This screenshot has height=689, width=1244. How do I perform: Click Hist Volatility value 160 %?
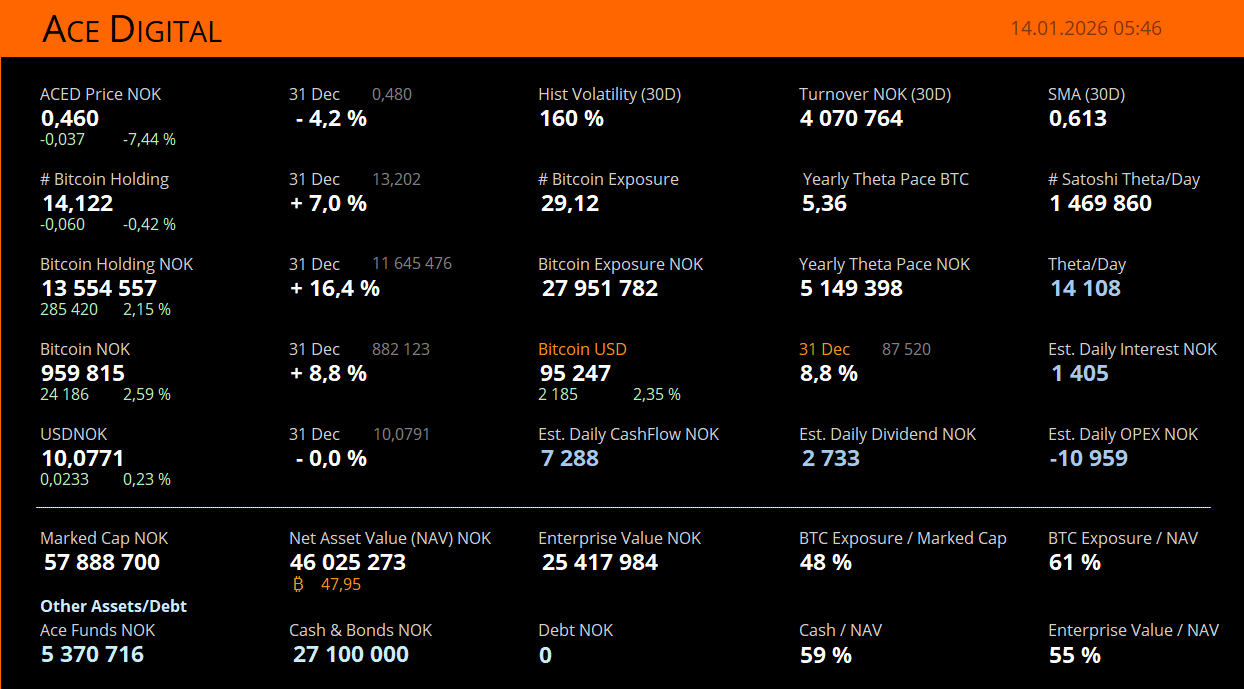tap(572, 118)
